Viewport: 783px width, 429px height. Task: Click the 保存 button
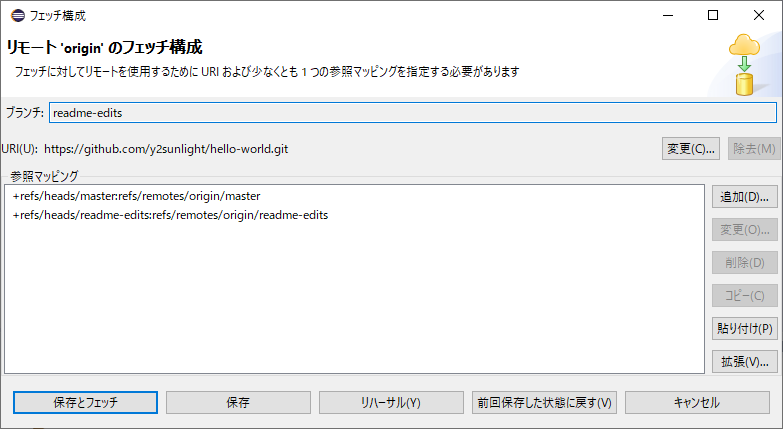(238, 402)
